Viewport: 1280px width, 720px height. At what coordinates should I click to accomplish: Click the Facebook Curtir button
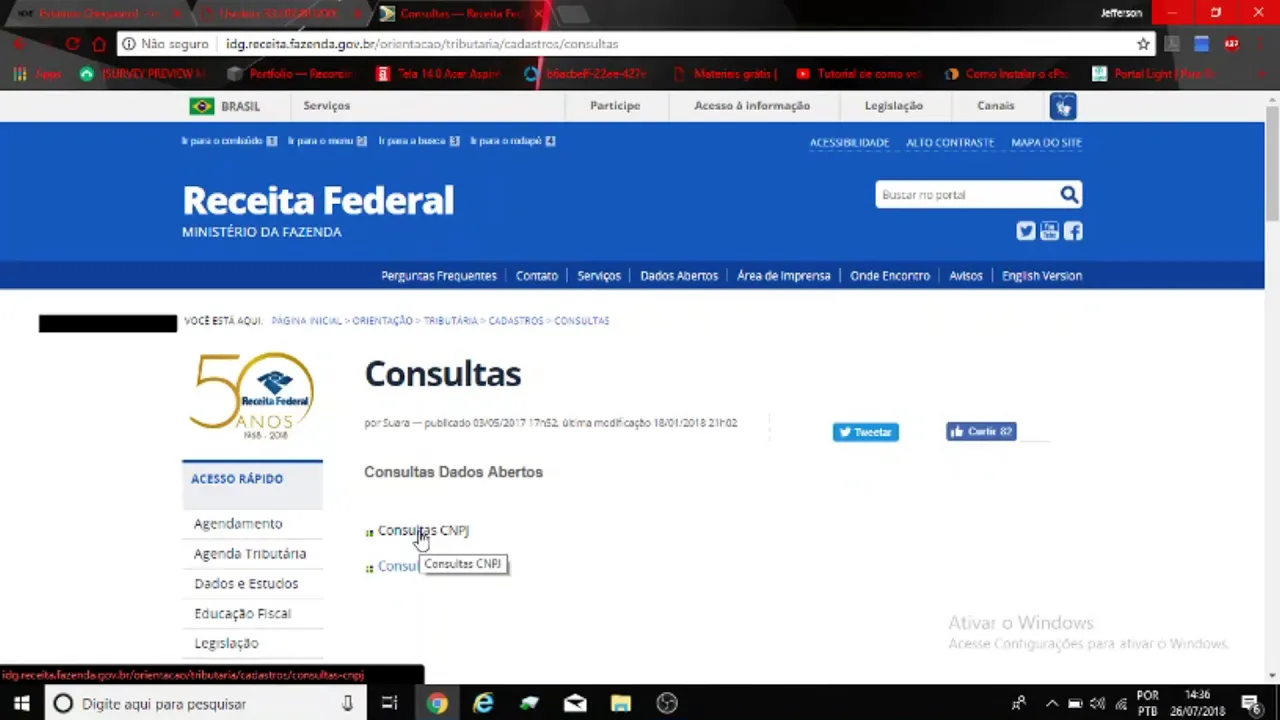click(x=981, y=432)
